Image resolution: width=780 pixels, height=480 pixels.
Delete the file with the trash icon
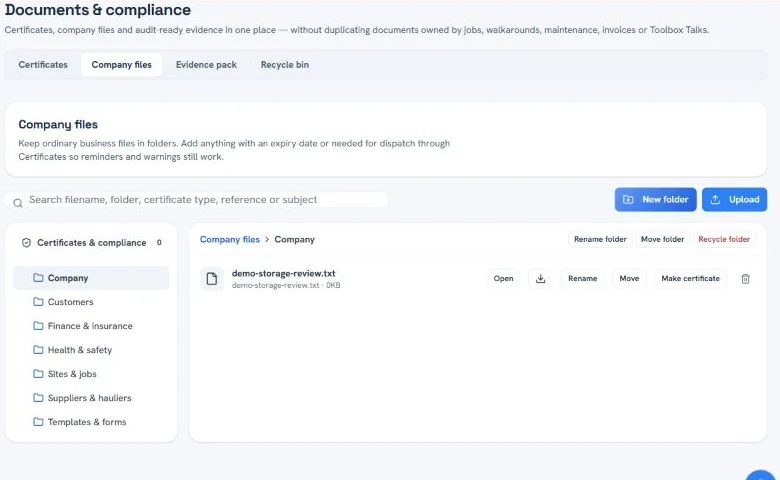pos(745,279)
